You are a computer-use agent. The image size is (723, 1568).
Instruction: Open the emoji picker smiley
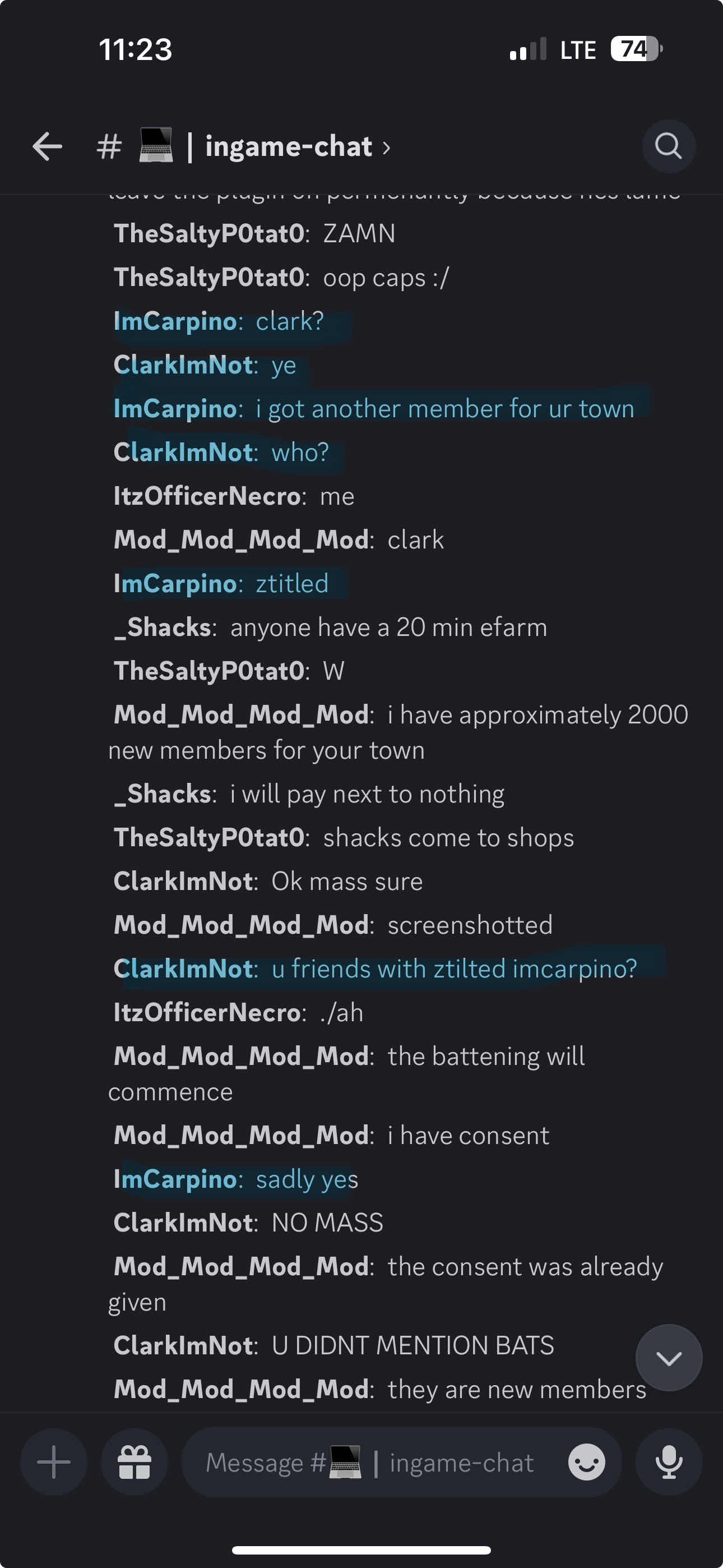point(586,1461)
